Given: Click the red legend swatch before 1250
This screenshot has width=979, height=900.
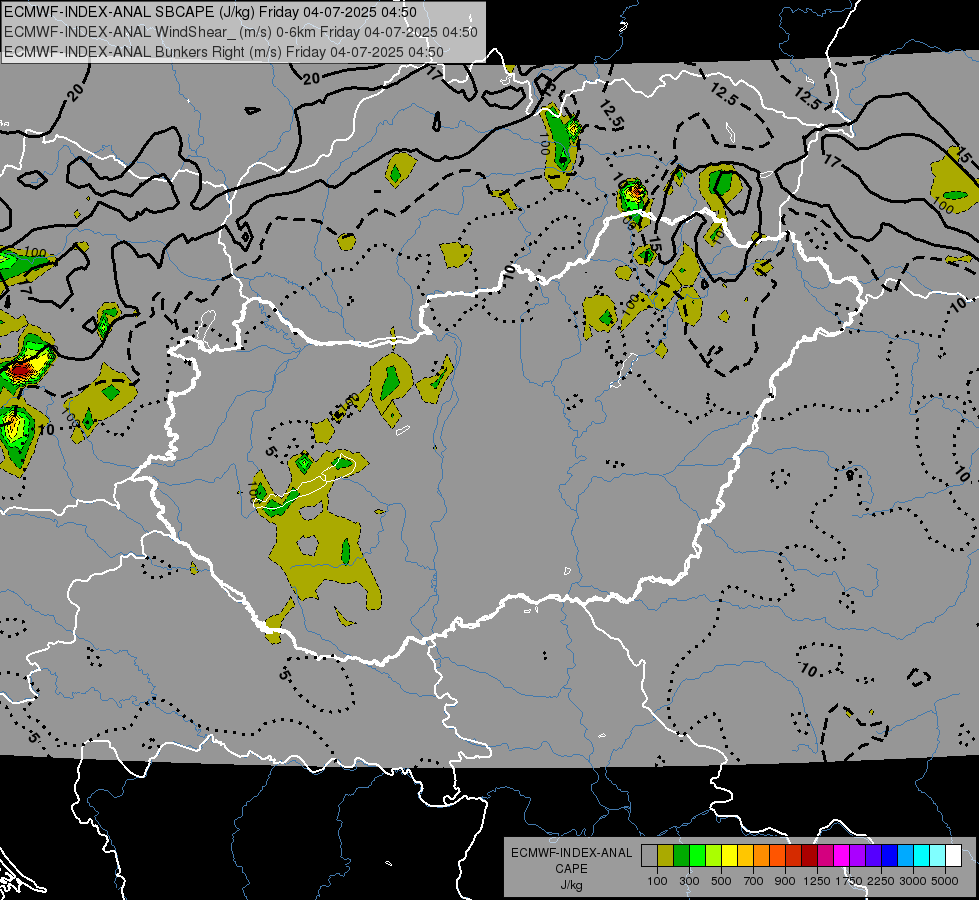Looking at the screenshot, I should click(x=794, y=856).
